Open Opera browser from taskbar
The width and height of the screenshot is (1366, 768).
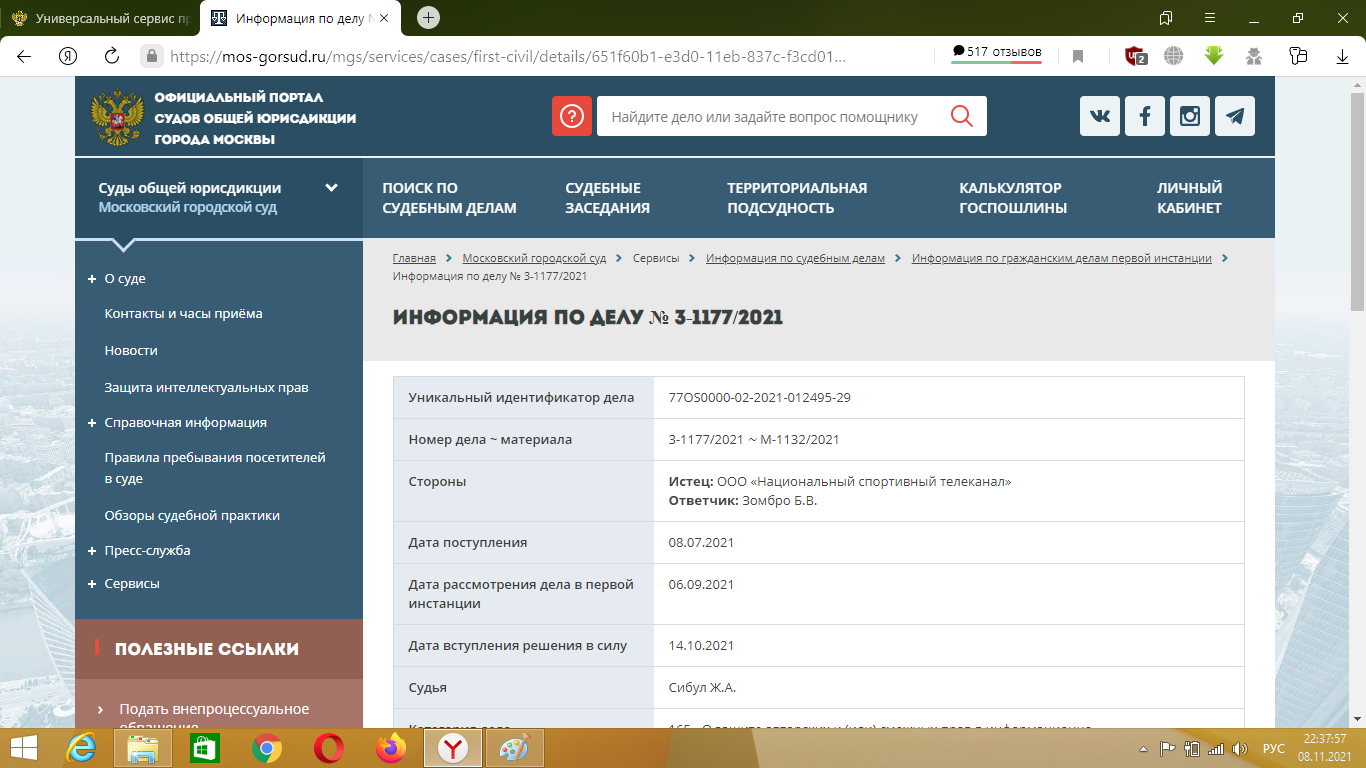[328, 748]
